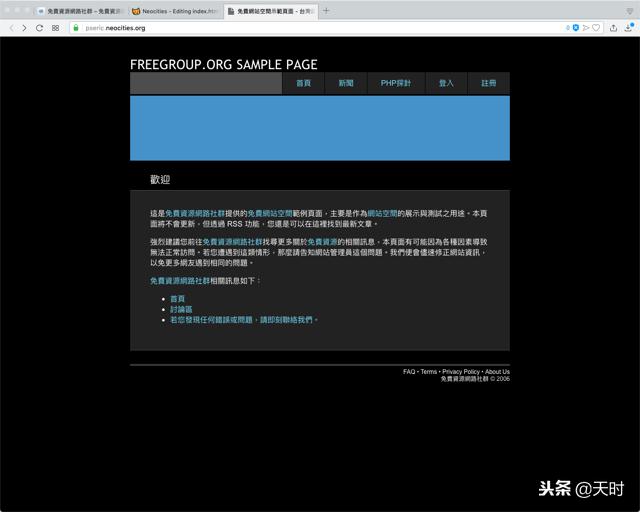Image resolution: width=640 pixels, height=512 pixels.
Task: Click the browser forward arrow
Action: tap(25, 28)
